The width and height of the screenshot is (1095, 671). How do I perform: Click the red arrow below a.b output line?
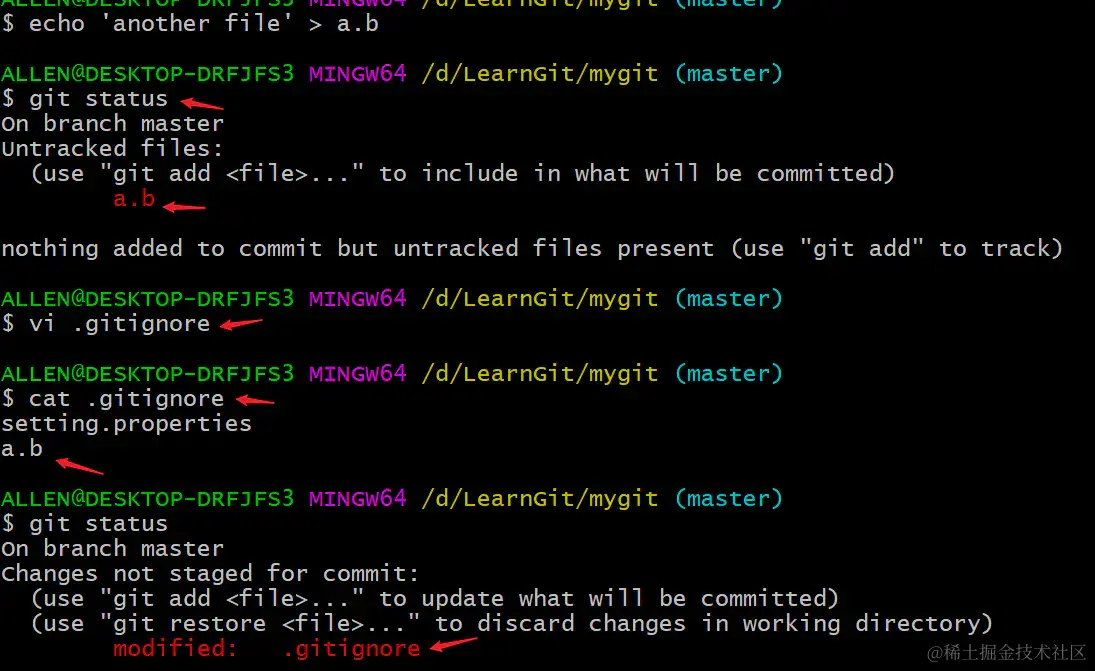click(x=80, y=466)
